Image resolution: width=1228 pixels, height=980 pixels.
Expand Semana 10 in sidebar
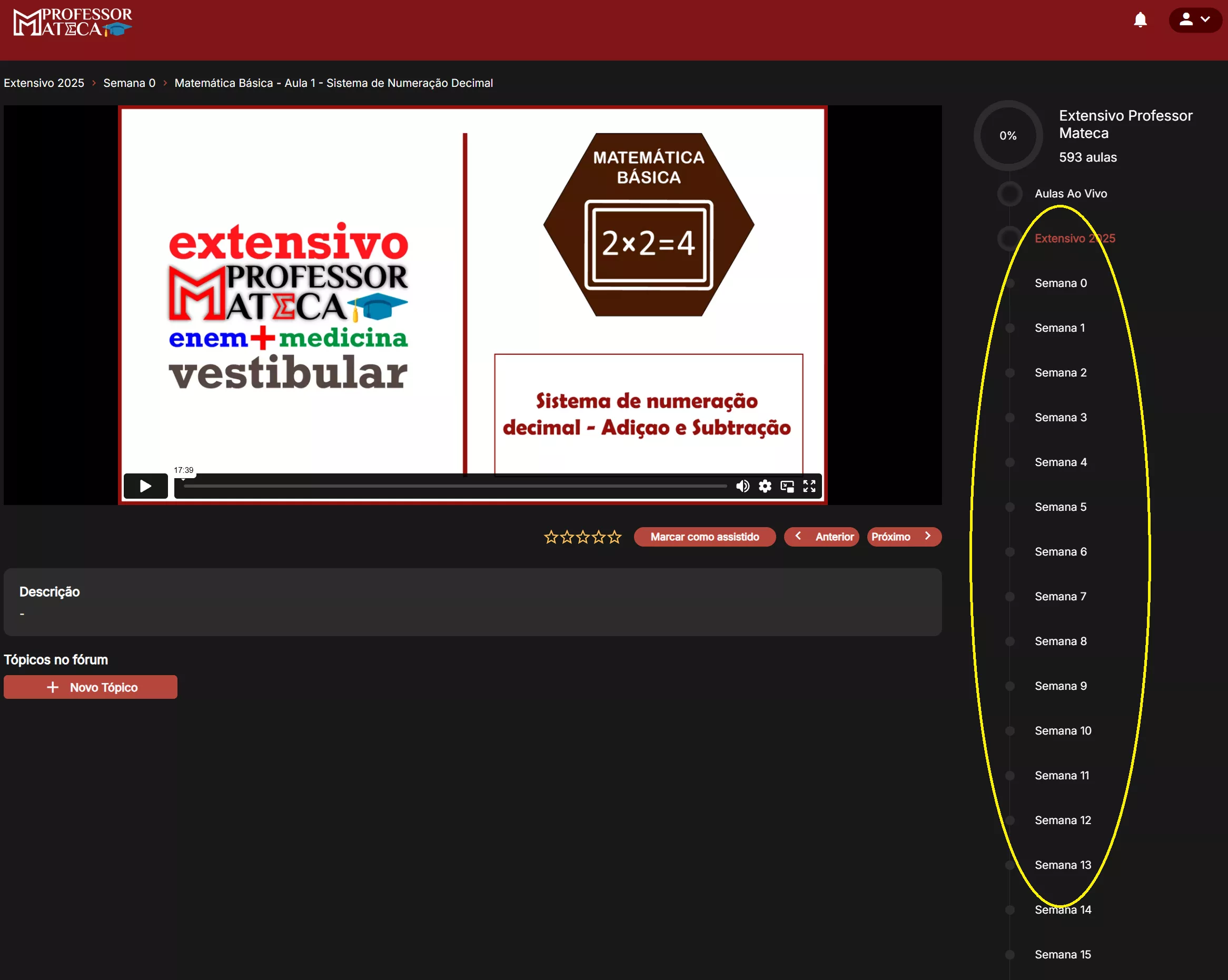tap(1062, 730)
